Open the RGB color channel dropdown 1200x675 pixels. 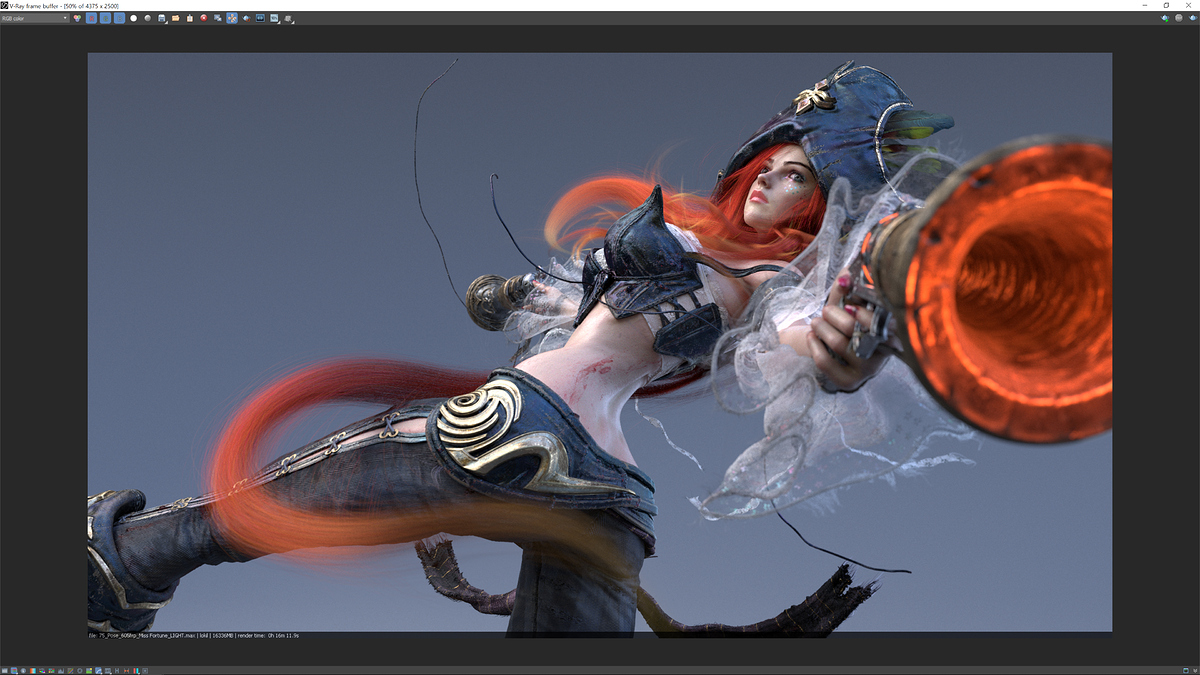pyautogui.click(x=35, y=18)
